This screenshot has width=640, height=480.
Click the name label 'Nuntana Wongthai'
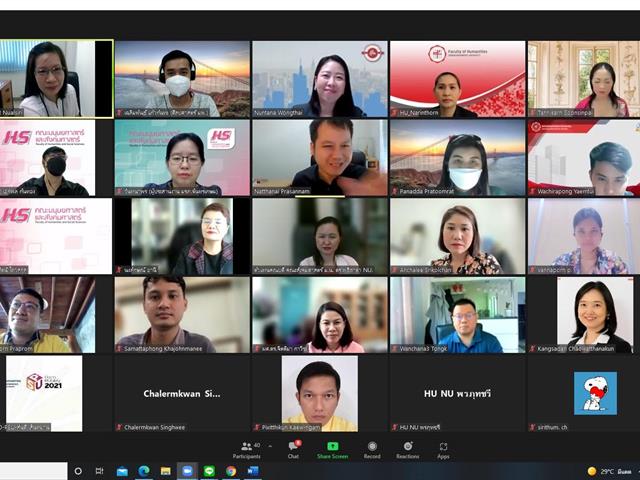(280, 113)
